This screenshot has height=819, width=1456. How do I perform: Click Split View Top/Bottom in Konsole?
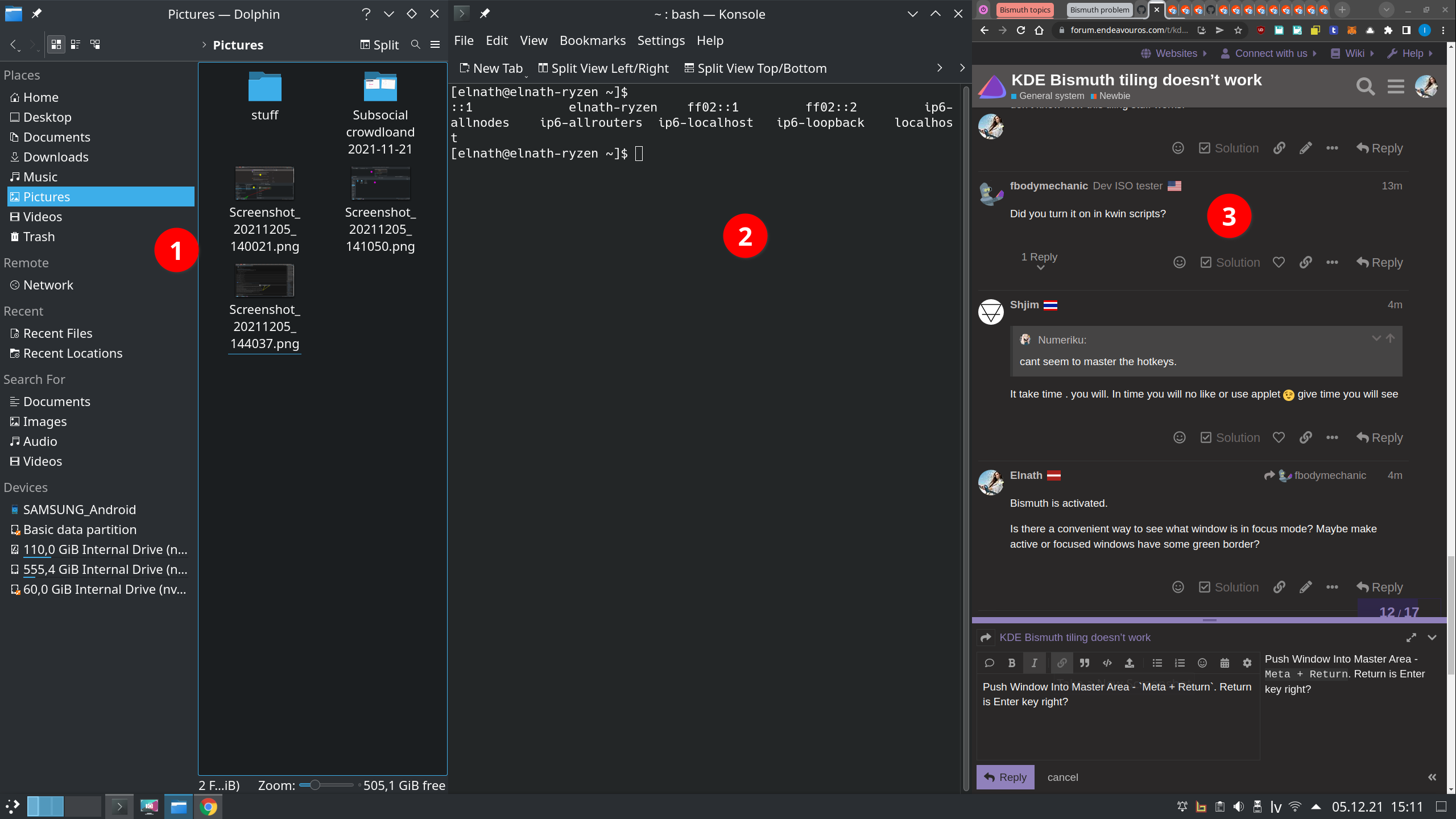point(755,68)
